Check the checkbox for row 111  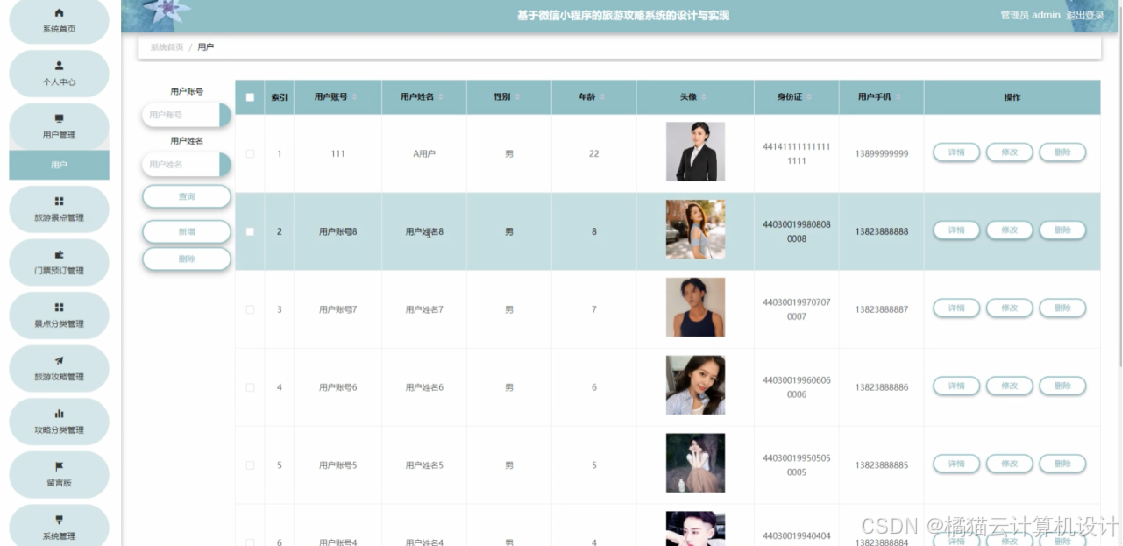(x=250, y=154)
